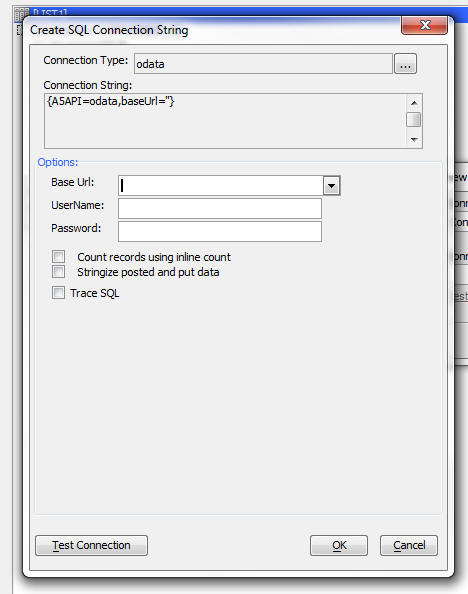Viewport: 468px width, 594px height.
Task: Click the Connection Type field showing odata
Action: (263, 64)
